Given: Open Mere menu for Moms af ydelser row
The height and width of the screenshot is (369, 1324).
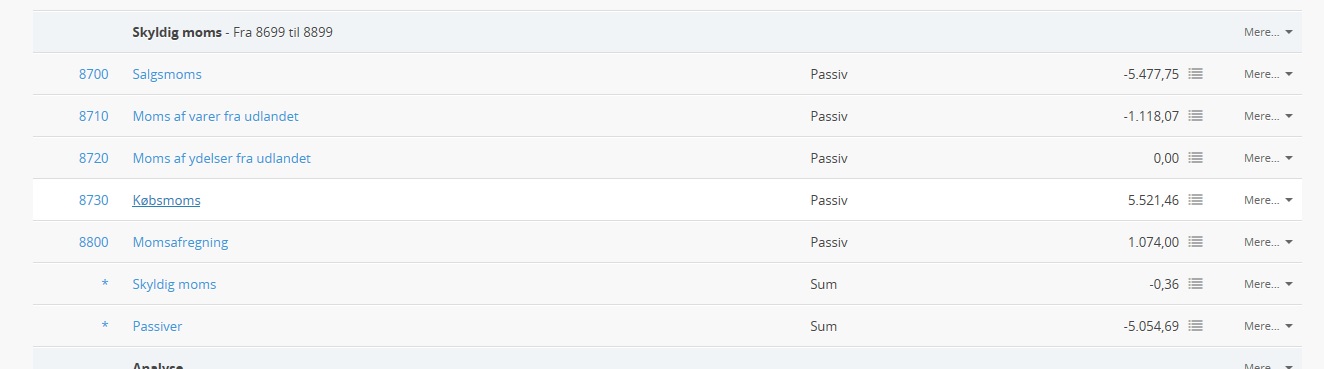Looking at the screenshot, I should [1268, 158].
